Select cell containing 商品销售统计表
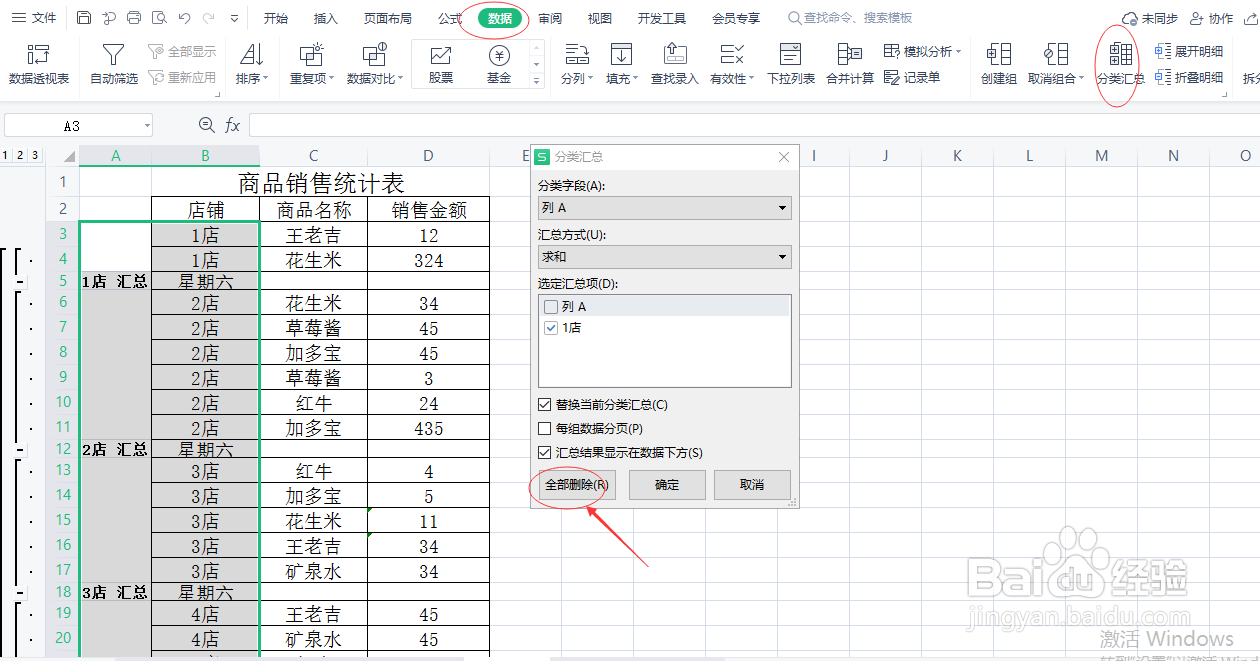This screenshot has height=661, width=1260. (321, 183)
